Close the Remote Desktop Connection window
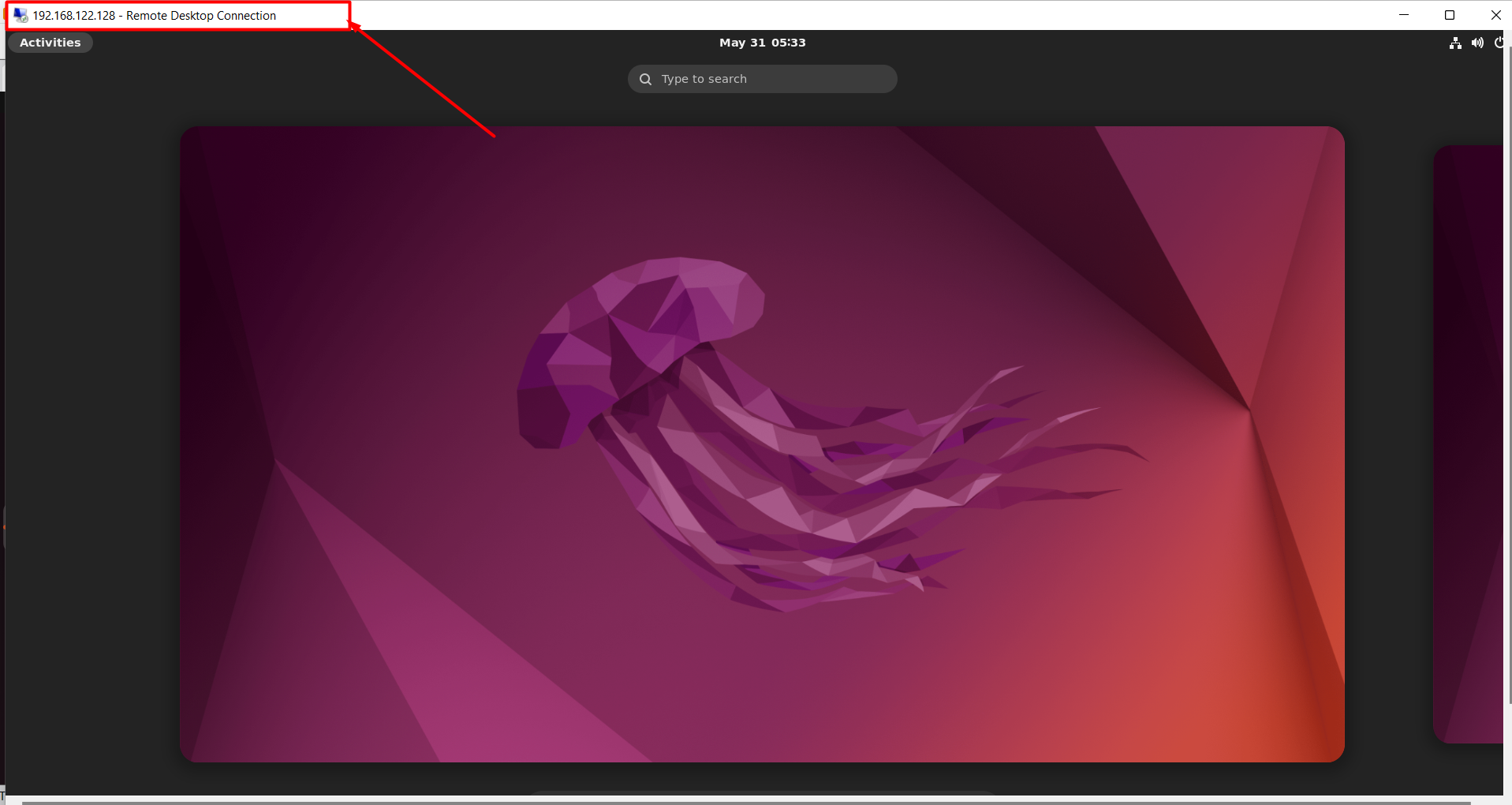Image resolution: width=1512 pixels, height=805 pixels. tap(1494, 15)
